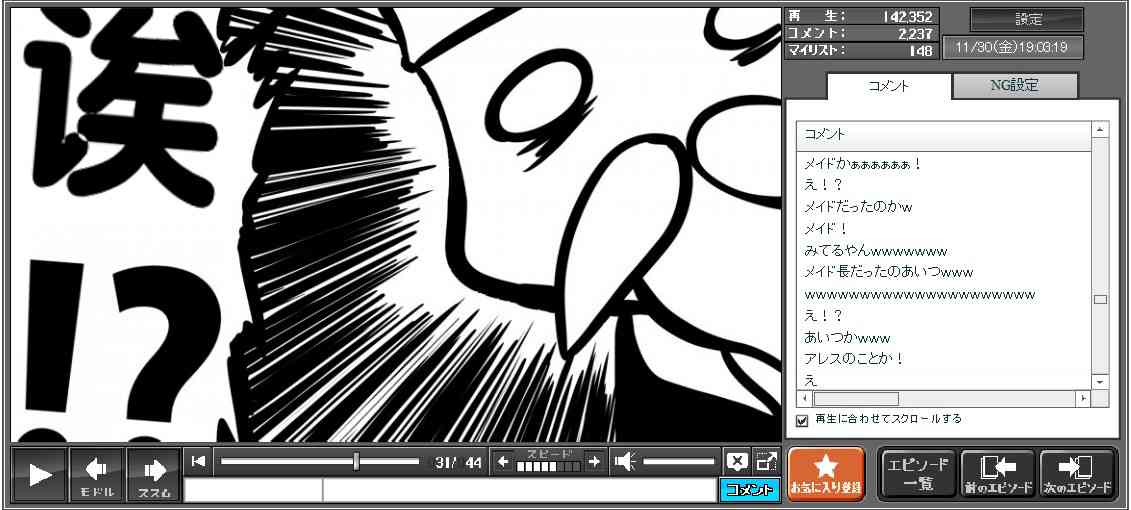
Task: Increase playback speed with right arrow
Action: [x=594, y=461]
